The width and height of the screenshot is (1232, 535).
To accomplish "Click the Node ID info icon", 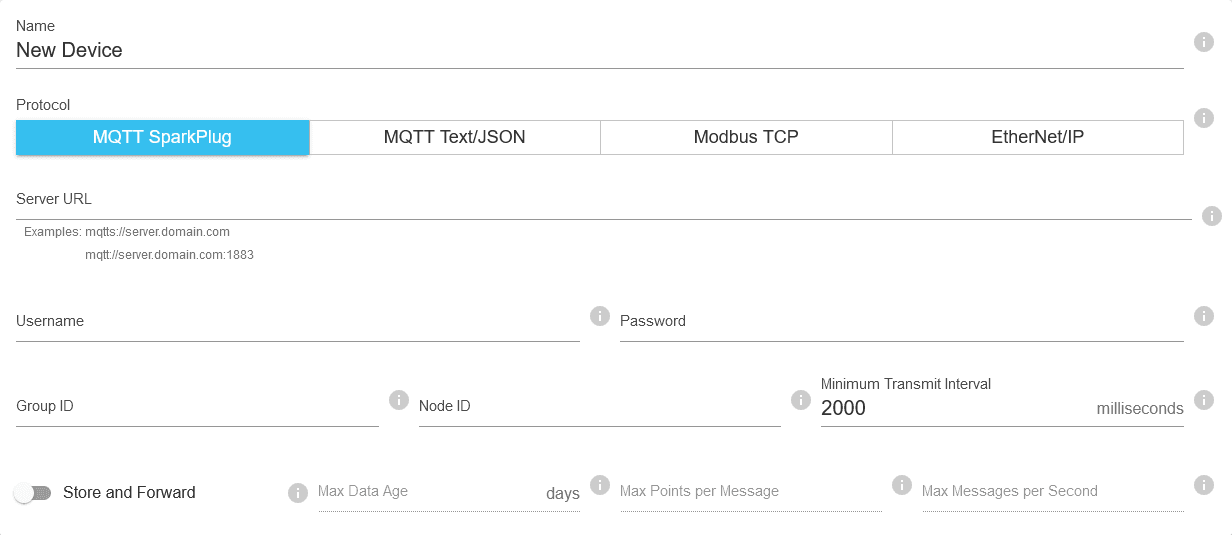I will coord(800,400).
